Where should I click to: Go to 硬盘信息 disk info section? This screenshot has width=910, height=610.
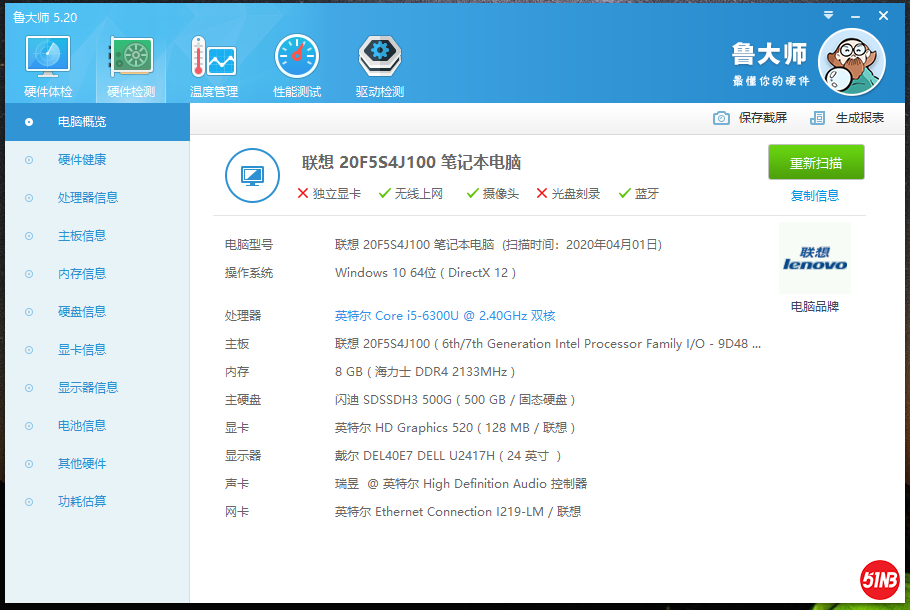[x=82, y=312]
